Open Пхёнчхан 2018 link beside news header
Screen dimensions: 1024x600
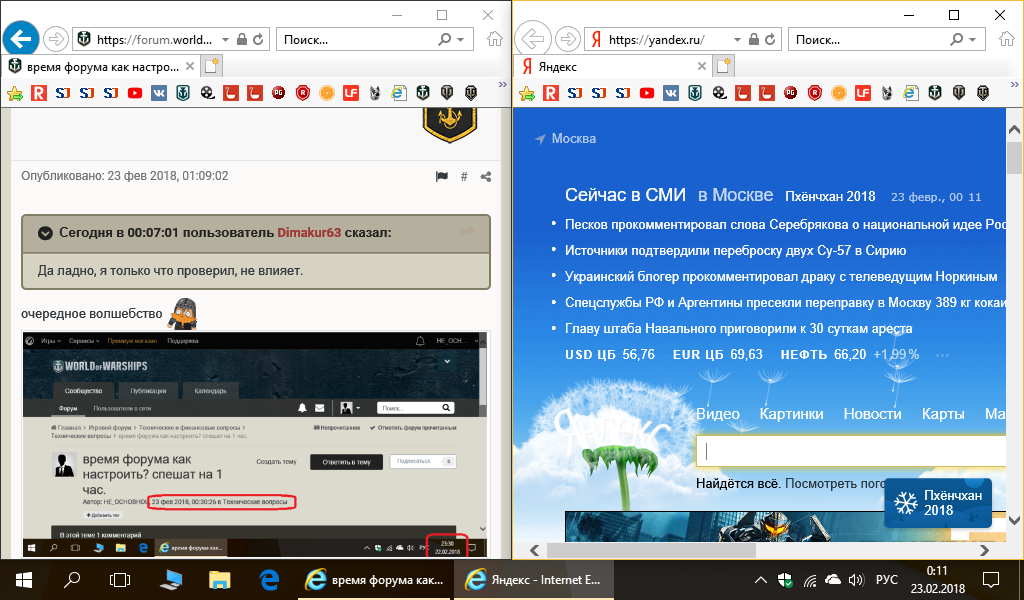point(830,197)
